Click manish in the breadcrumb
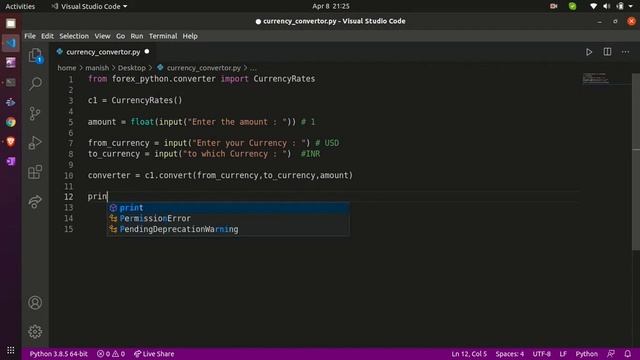The height and width of the screenshot is (360, 640). [97, 68]
